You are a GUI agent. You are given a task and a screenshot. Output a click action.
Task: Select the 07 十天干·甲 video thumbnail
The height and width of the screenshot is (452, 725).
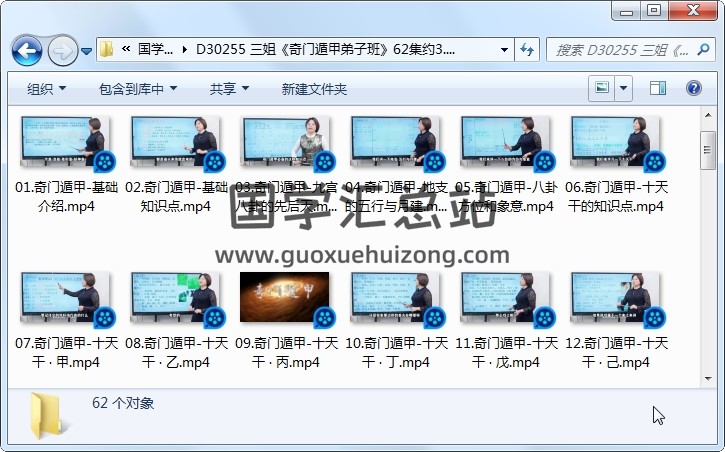tap(66, 299)
